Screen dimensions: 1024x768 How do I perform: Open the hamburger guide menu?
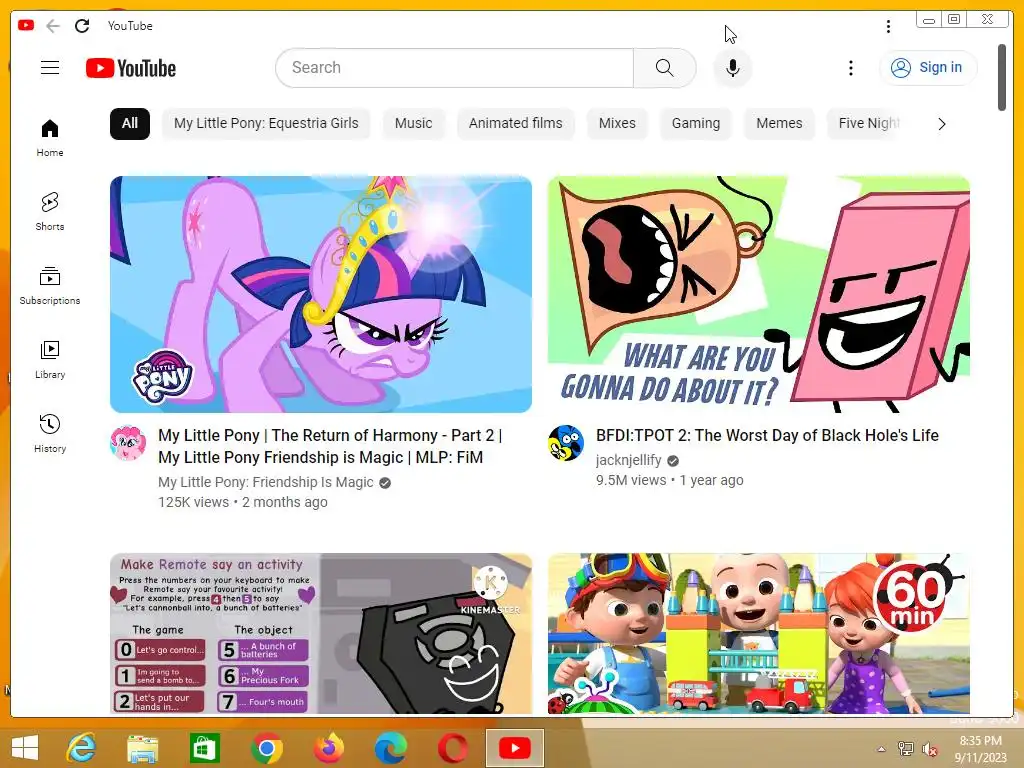(50, 68)
